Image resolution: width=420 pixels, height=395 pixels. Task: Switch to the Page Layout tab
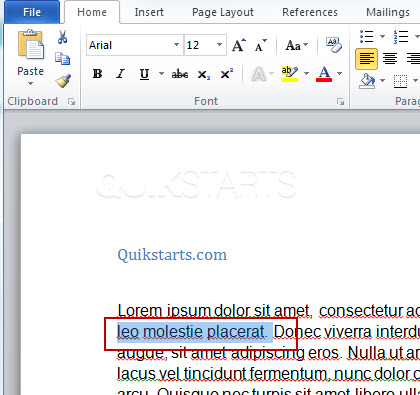point(223,13)
